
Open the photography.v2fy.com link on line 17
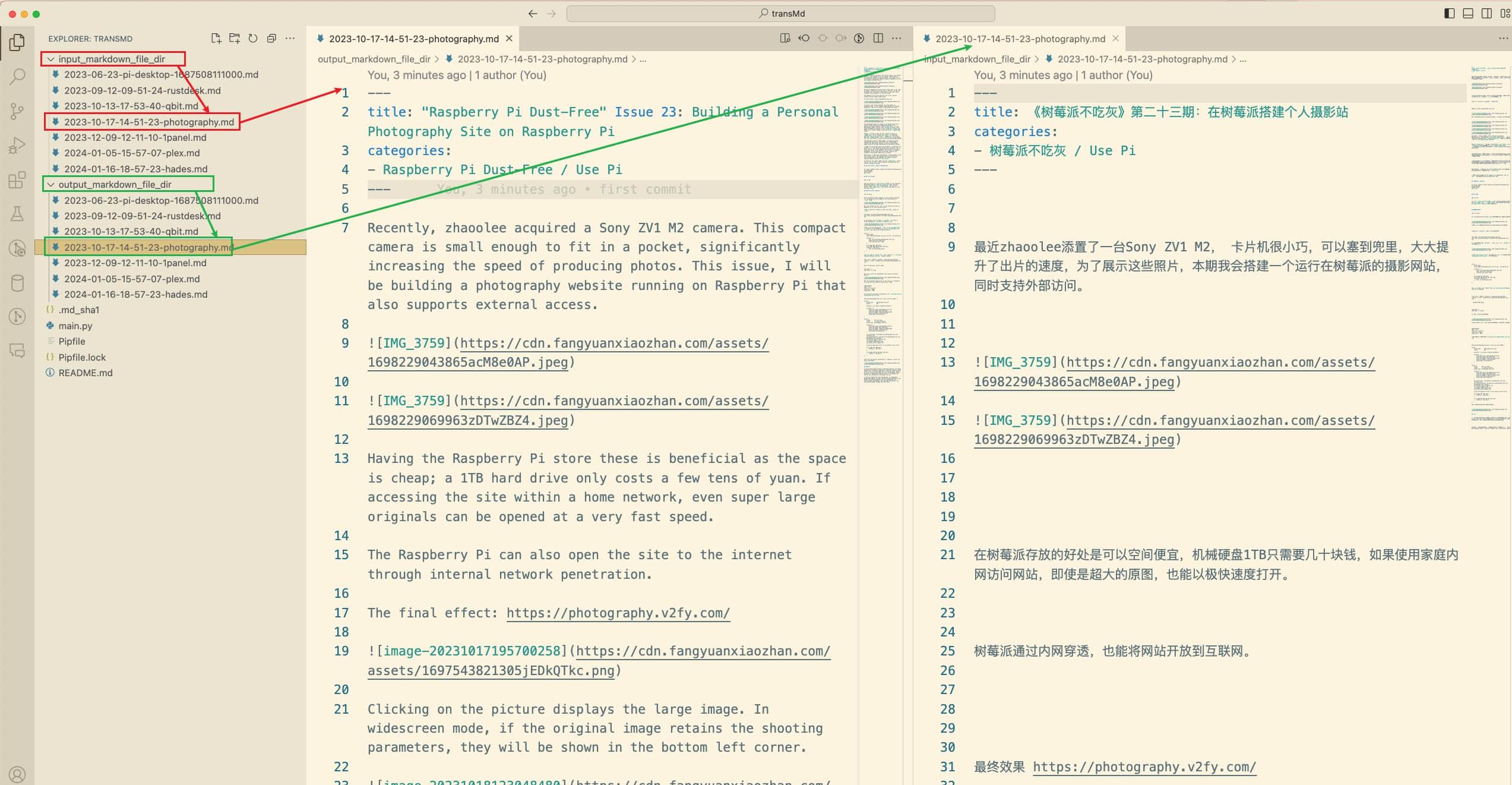pyautogui.click(x=618, y=613)
